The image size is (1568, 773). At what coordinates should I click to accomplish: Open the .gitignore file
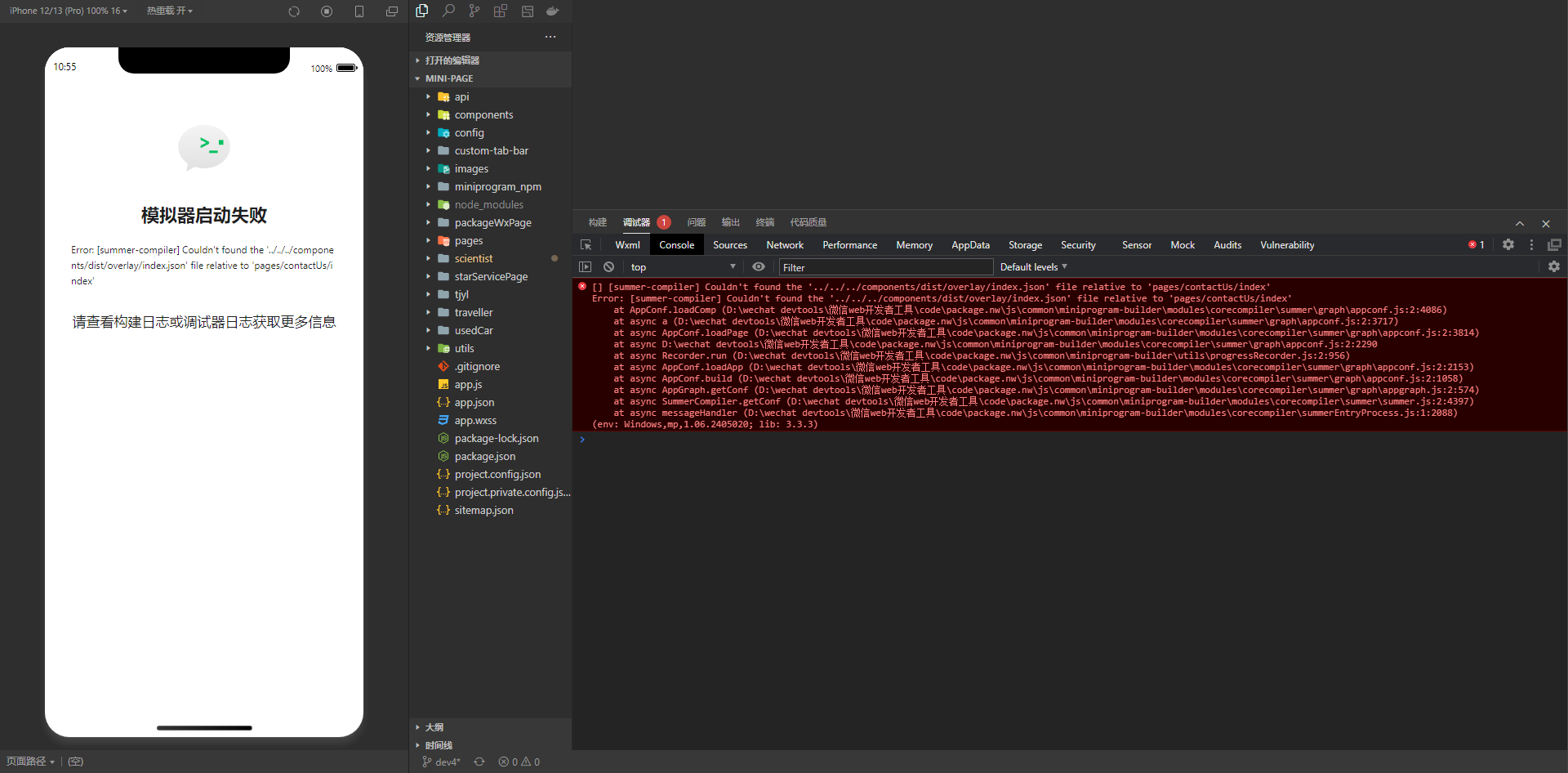pos(490,366)
